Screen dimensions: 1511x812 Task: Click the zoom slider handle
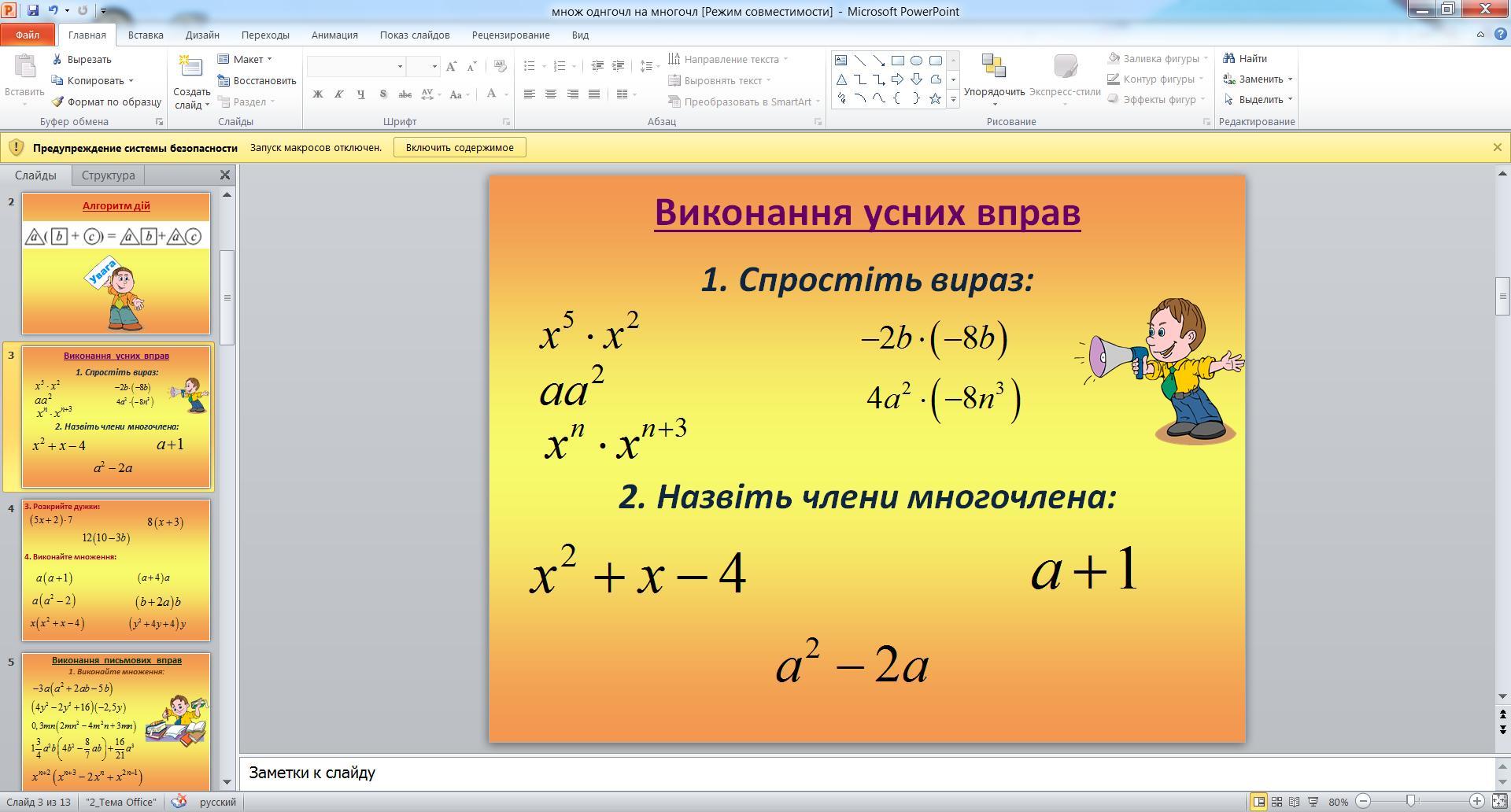point(1411,802)
